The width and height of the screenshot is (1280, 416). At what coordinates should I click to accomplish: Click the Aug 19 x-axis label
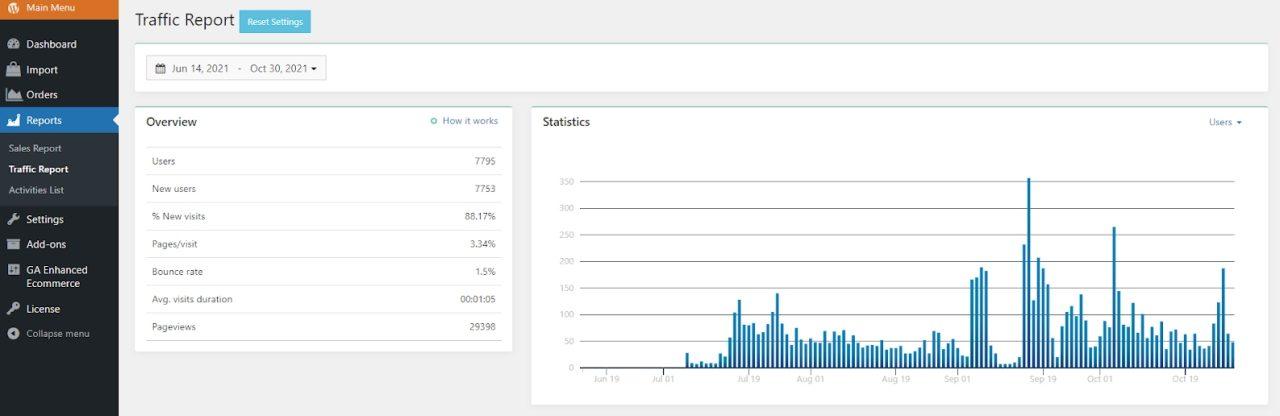click(x=896, y=380)
